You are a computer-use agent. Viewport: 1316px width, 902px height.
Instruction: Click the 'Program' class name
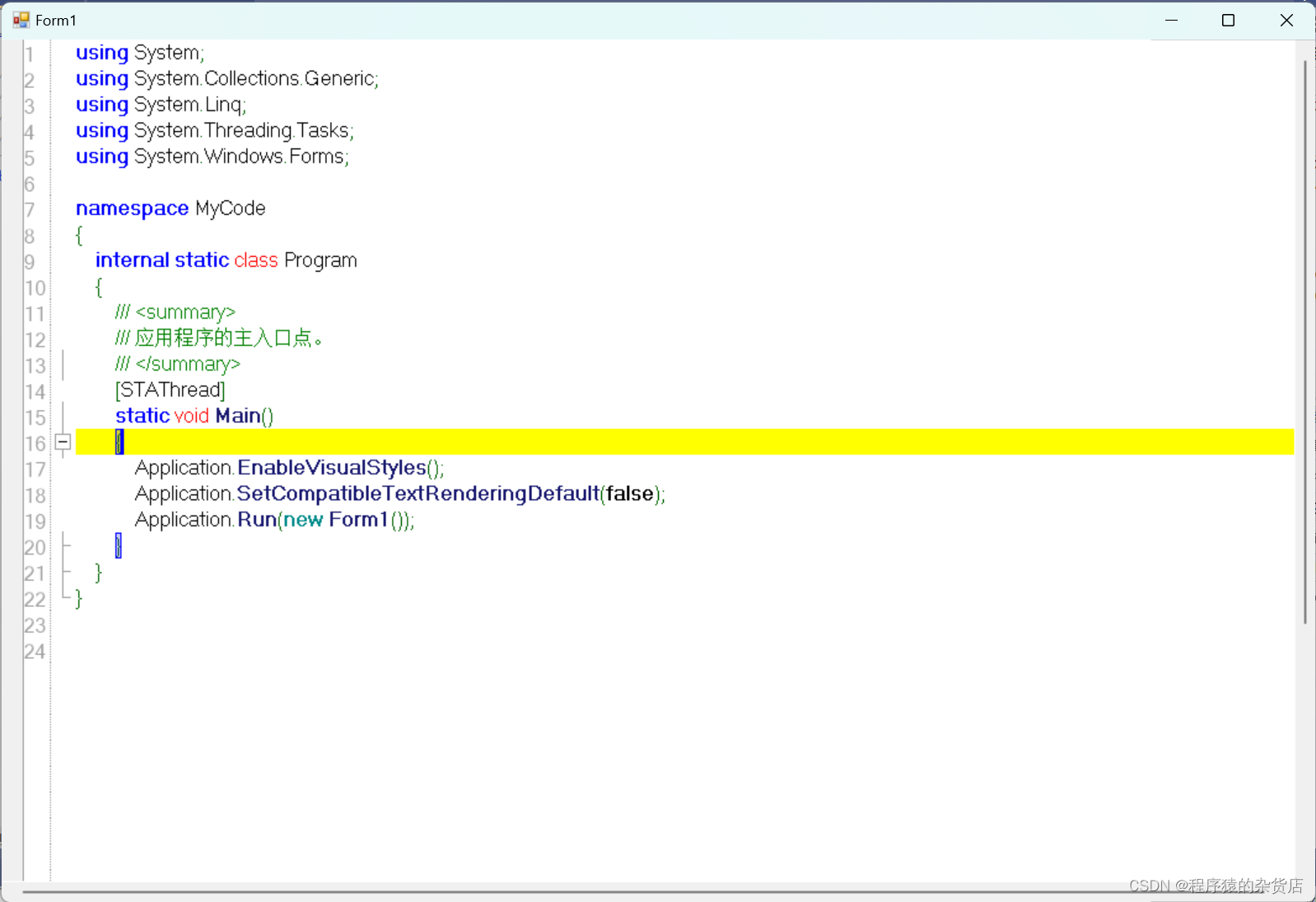320,260
